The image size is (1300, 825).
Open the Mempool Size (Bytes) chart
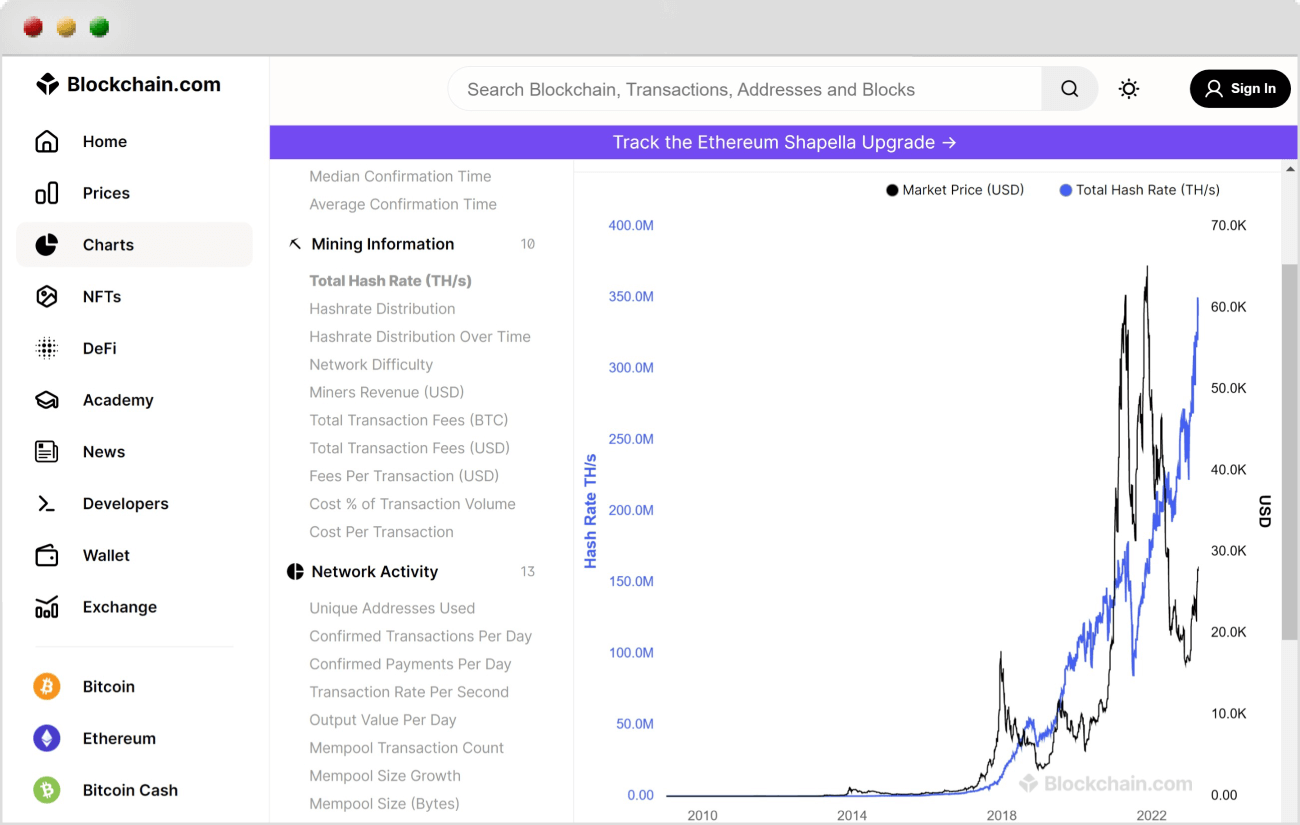[384, 804]
